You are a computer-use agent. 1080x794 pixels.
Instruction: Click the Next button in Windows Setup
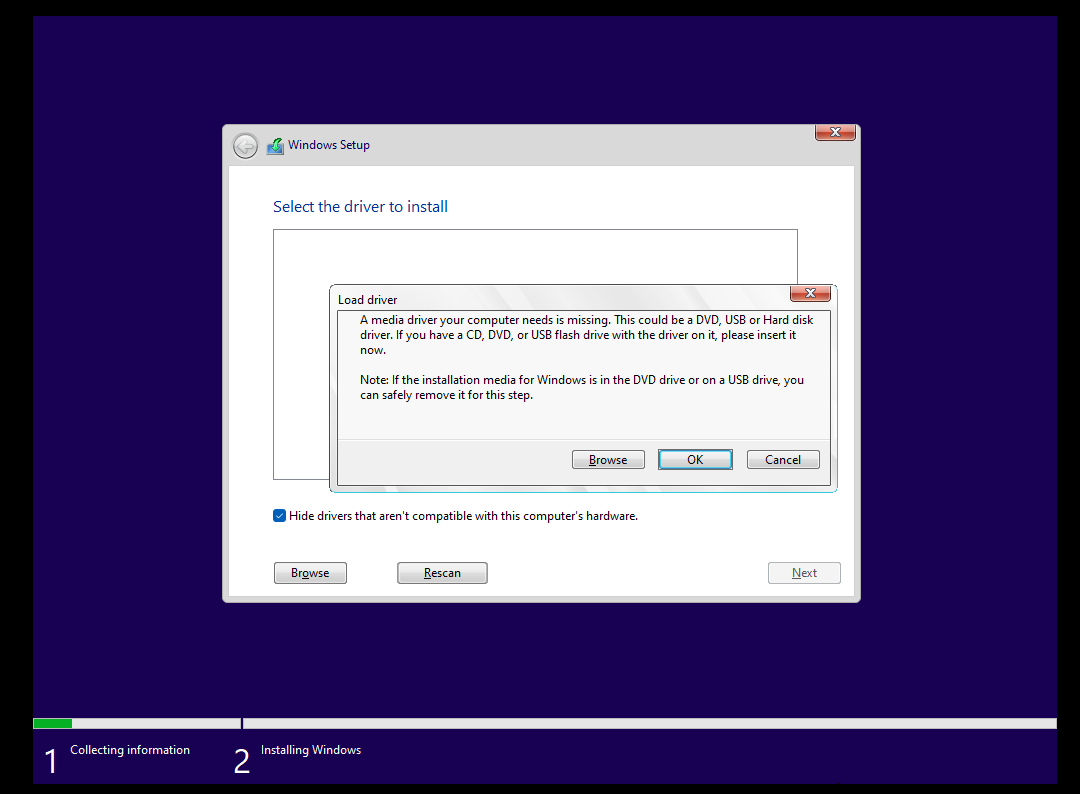point(804,573)
